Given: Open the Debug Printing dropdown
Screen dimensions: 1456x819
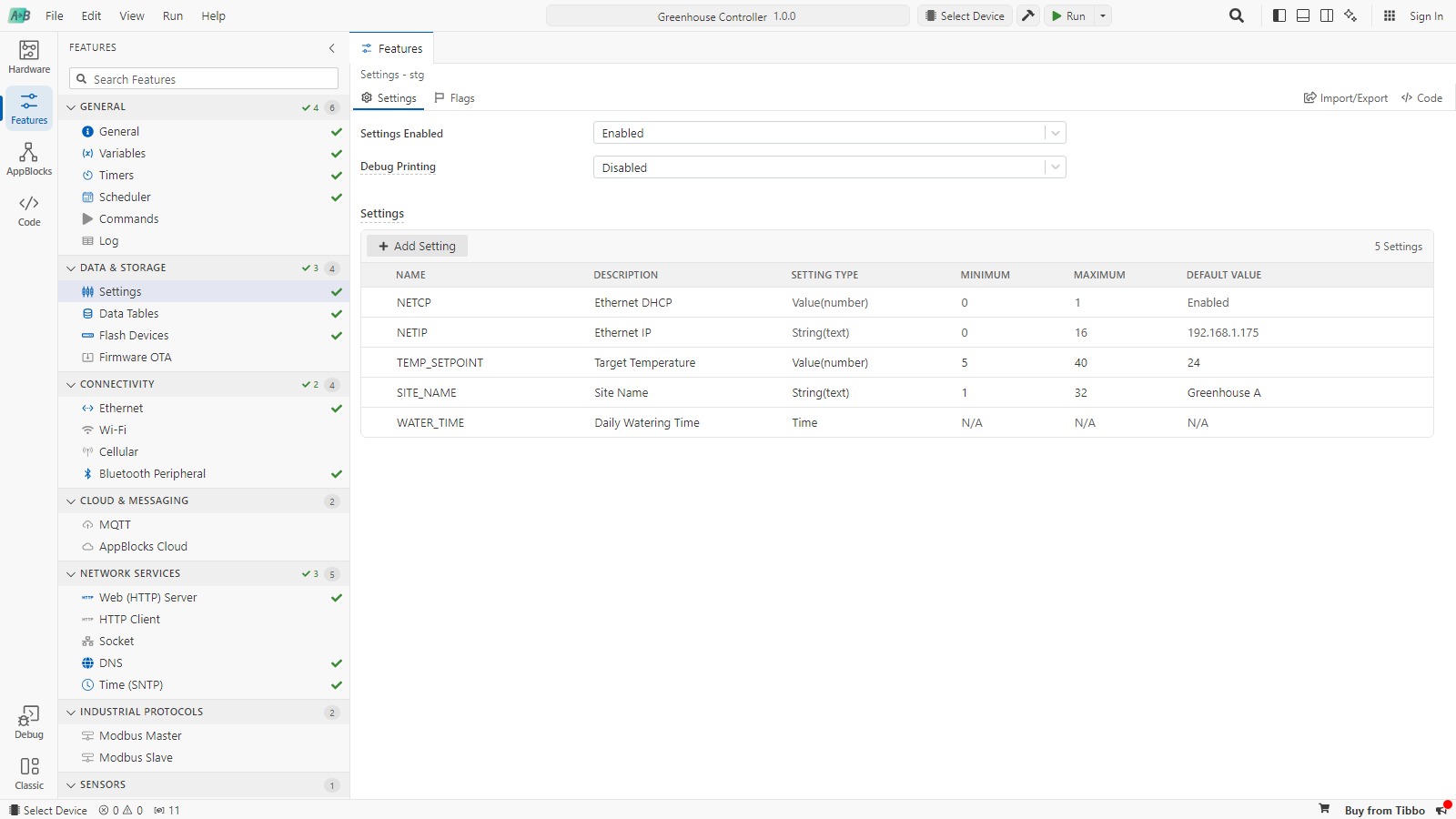Looking at the screenshot, I should [829, 167].
